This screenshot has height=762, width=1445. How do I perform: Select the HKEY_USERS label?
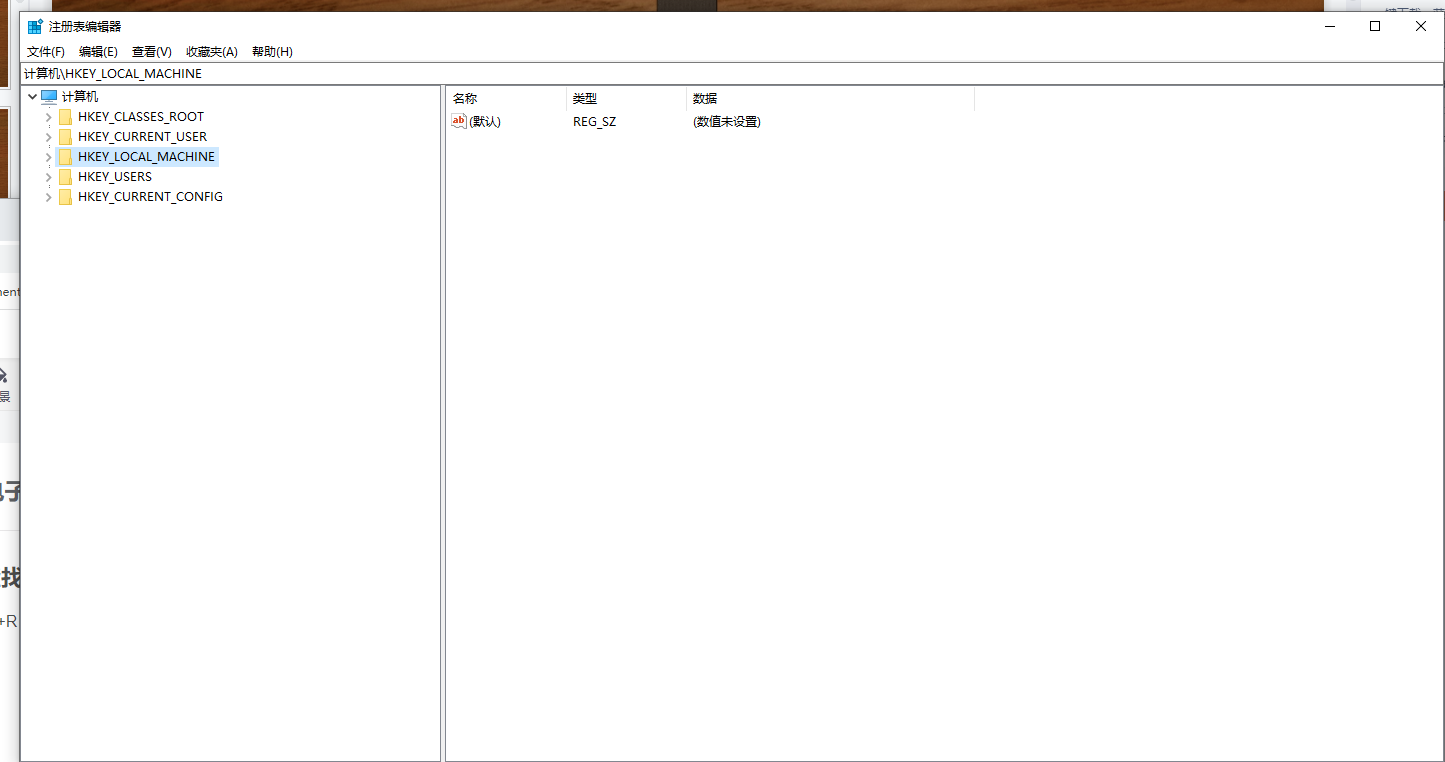[115, 177]
